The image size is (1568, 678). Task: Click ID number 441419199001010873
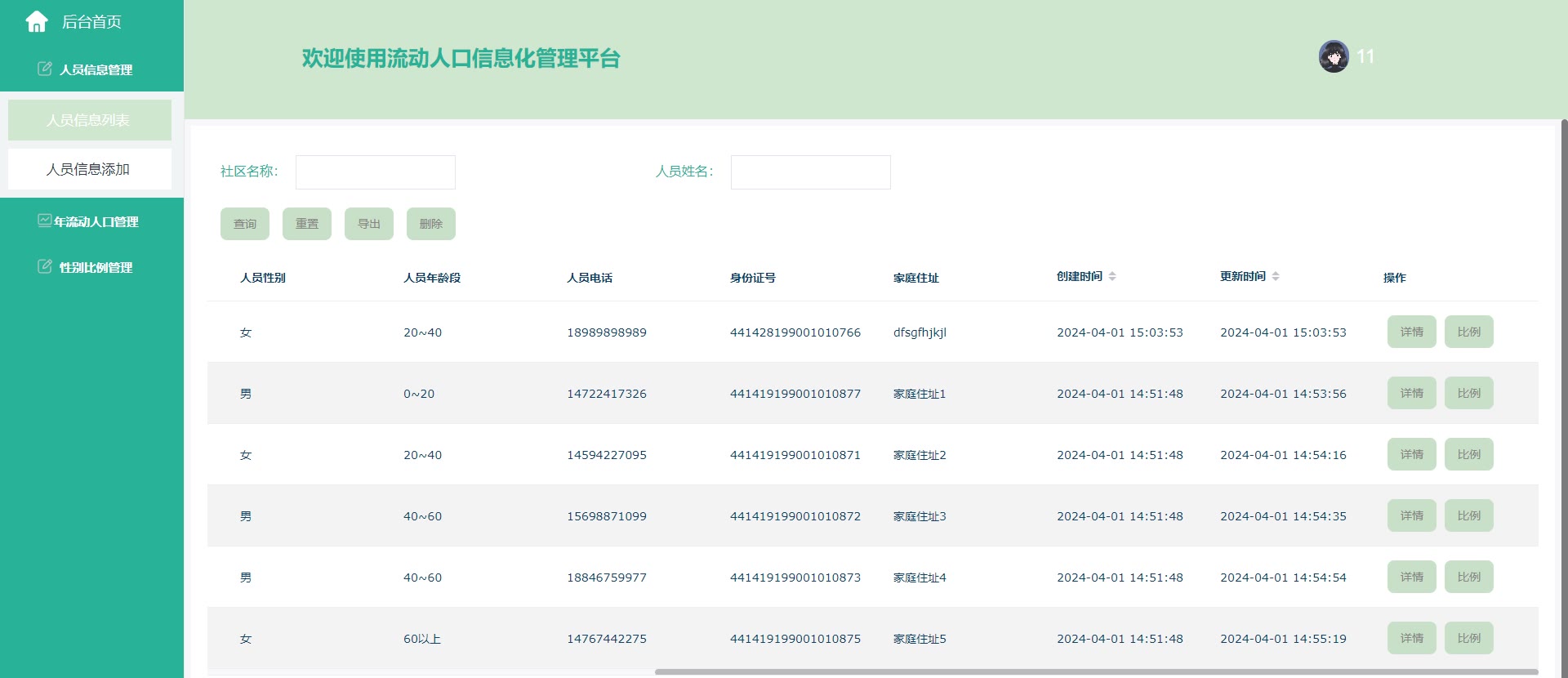coord(795,578)
